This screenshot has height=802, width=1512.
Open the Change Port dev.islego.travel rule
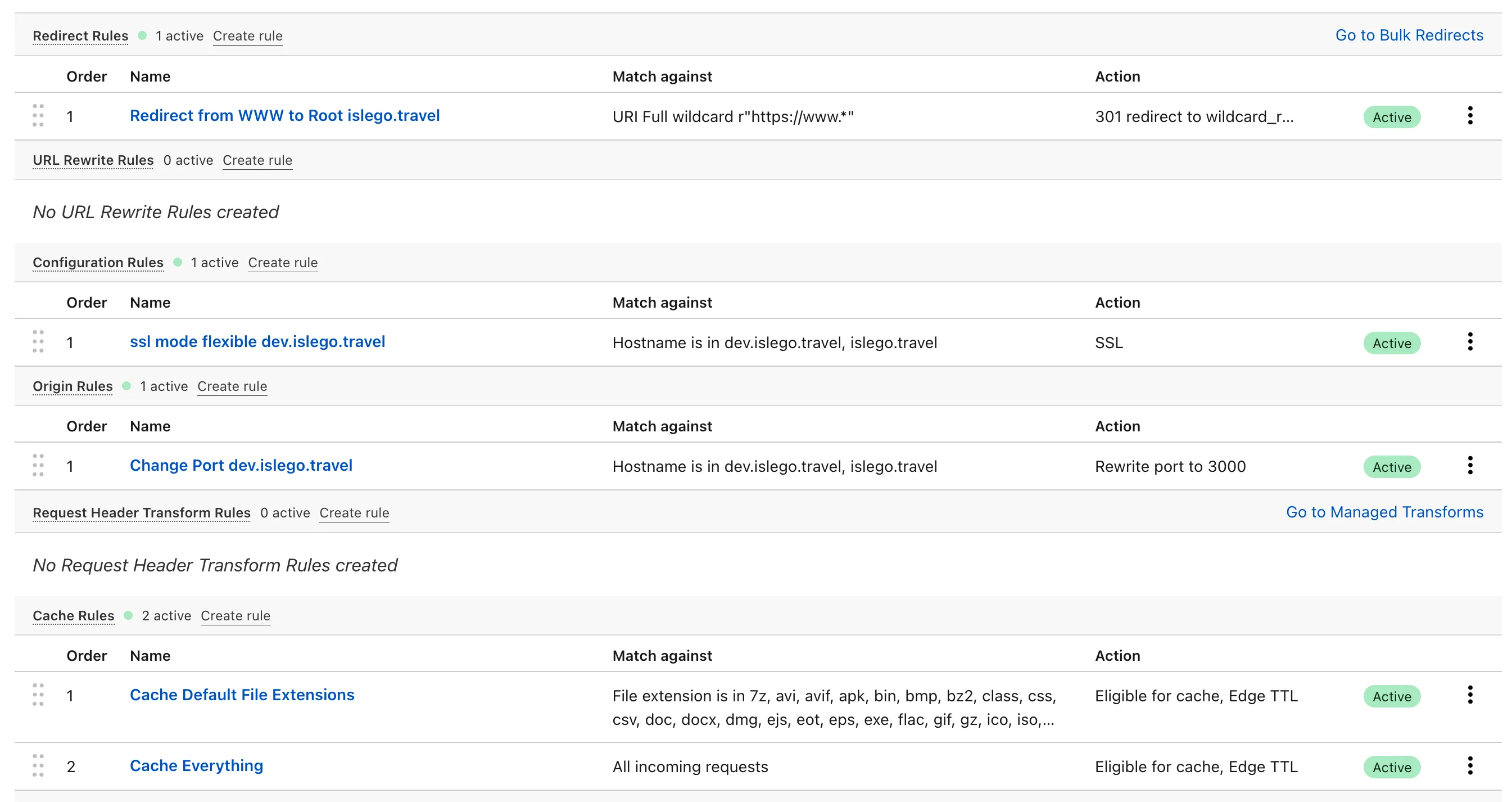pos(241,466)
